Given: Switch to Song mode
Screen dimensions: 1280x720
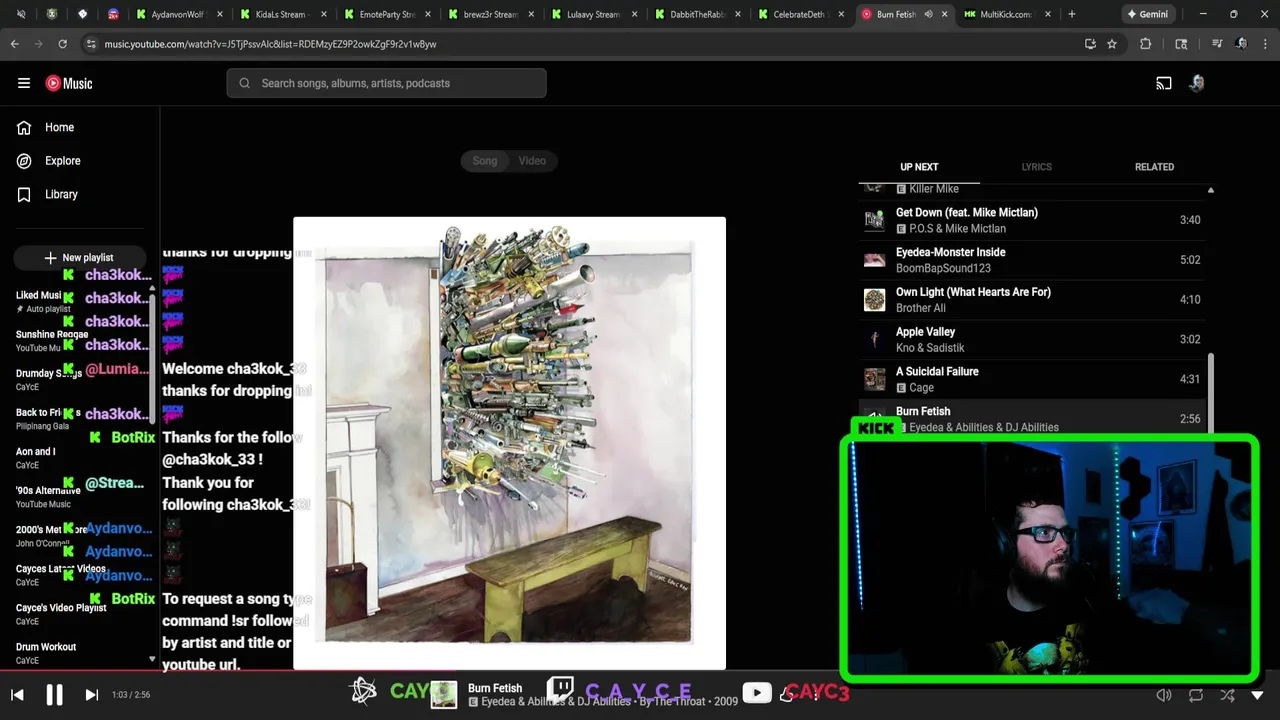Looking at the screenshot, I should 485,161.
